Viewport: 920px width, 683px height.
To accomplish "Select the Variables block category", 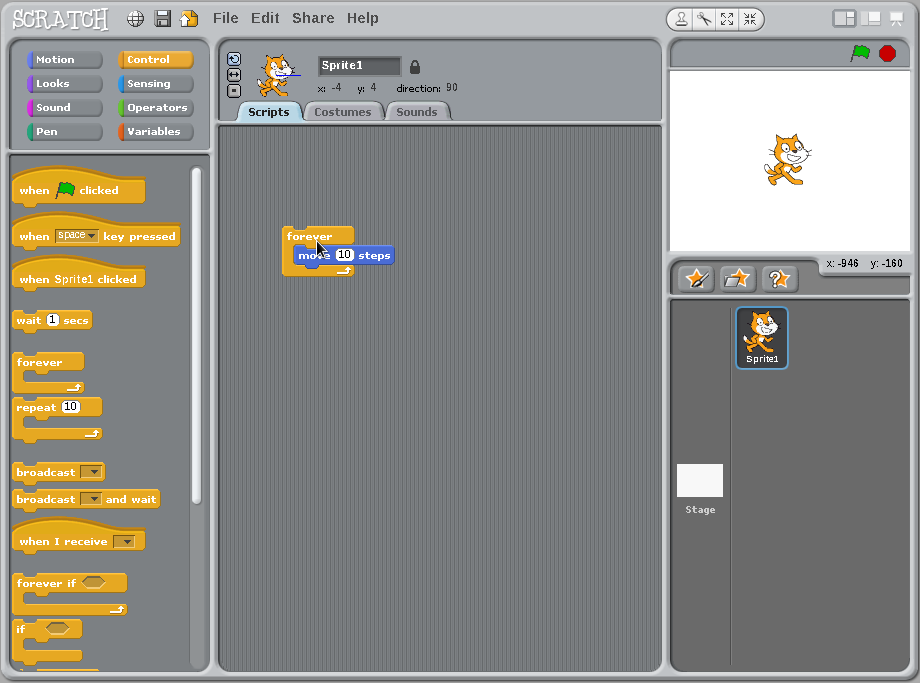I will [155, 131].
